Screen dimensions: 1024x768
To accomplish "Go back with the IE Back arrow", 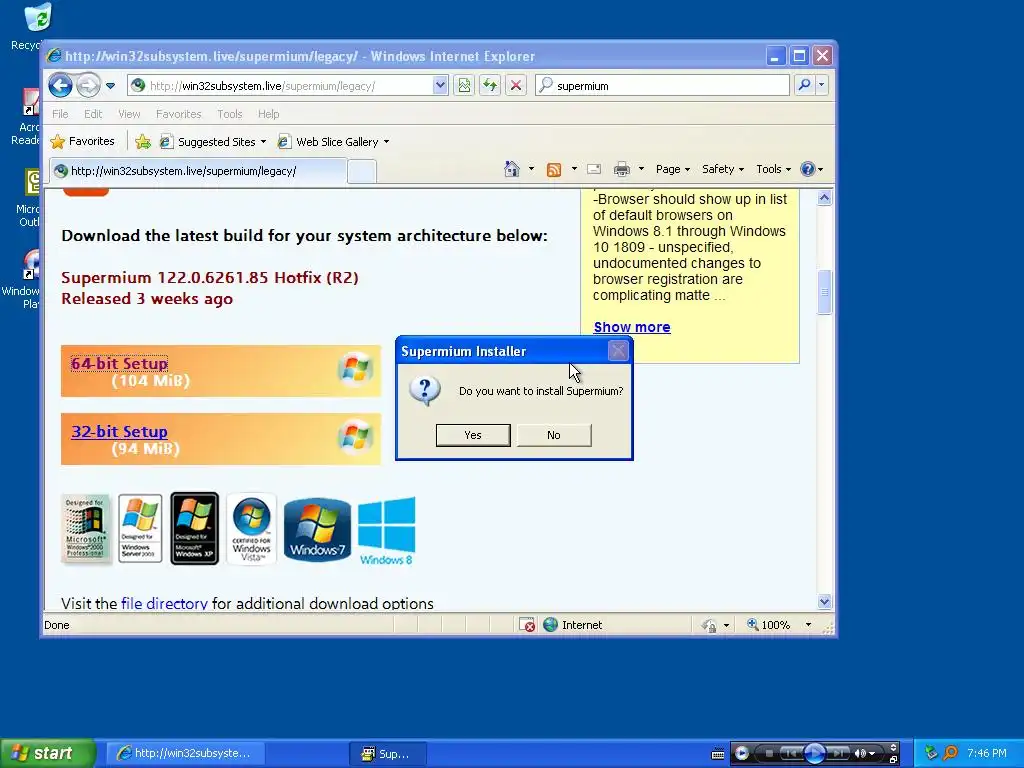I will coord(60,86).
